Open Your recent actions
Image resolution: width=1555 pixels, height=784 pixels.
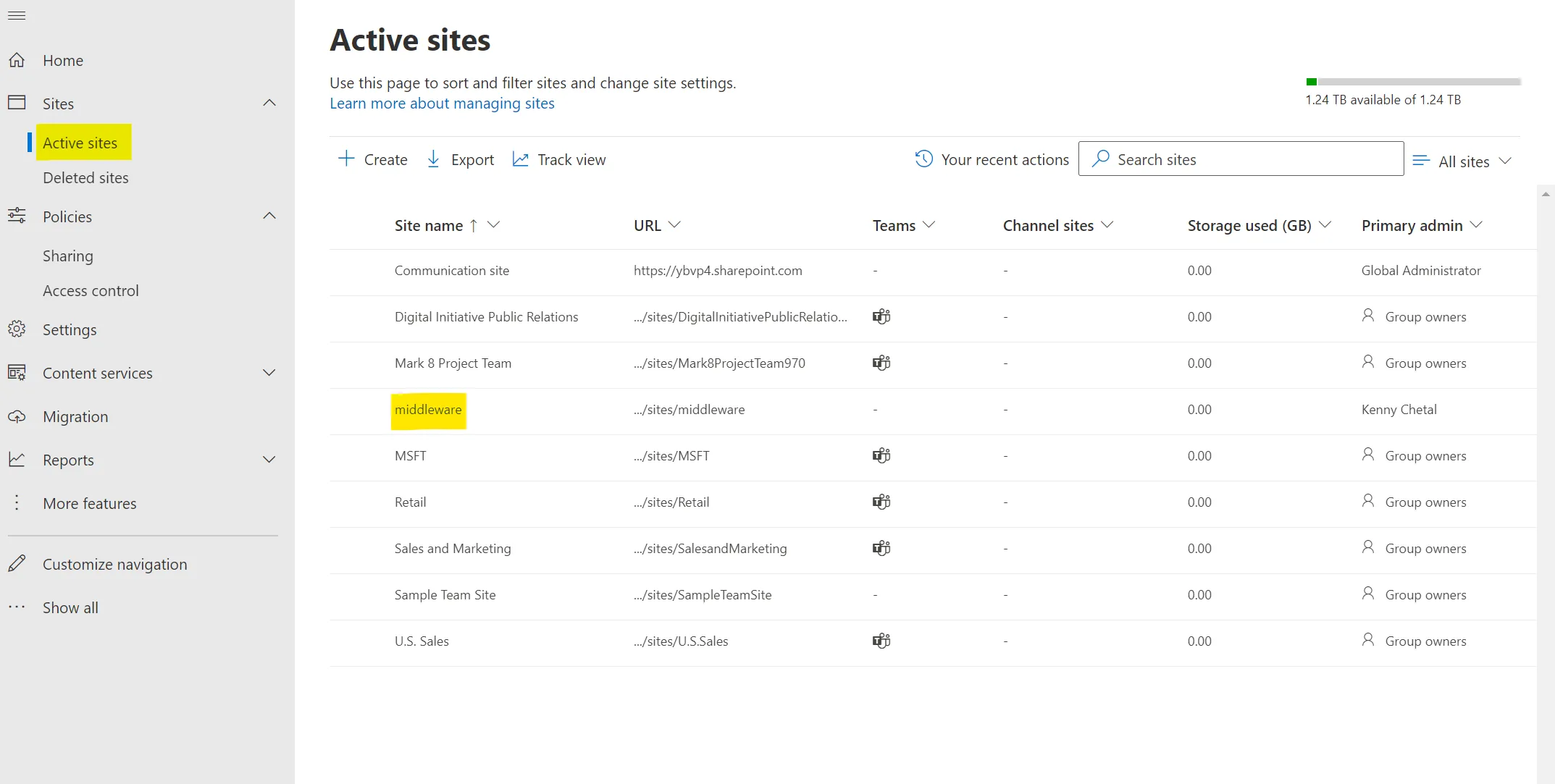click(992, 159)
